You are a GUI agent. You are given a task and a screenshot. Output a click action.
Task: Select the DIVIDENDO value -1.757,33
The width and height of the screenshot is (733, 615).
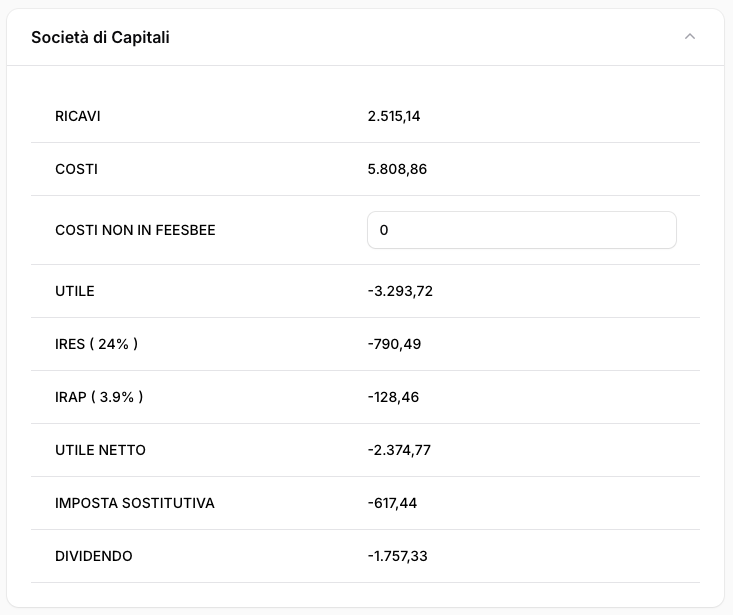(x=397, y=556)
